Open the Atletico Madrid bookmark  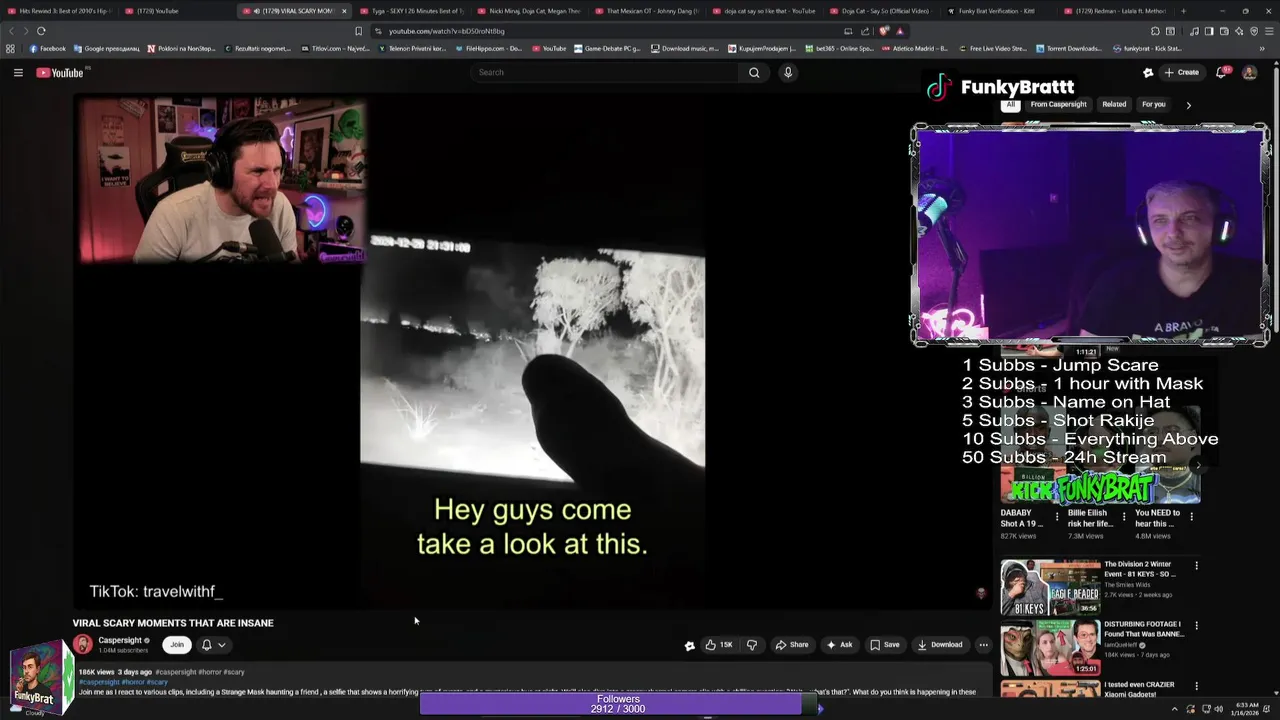tap(917, 48)
